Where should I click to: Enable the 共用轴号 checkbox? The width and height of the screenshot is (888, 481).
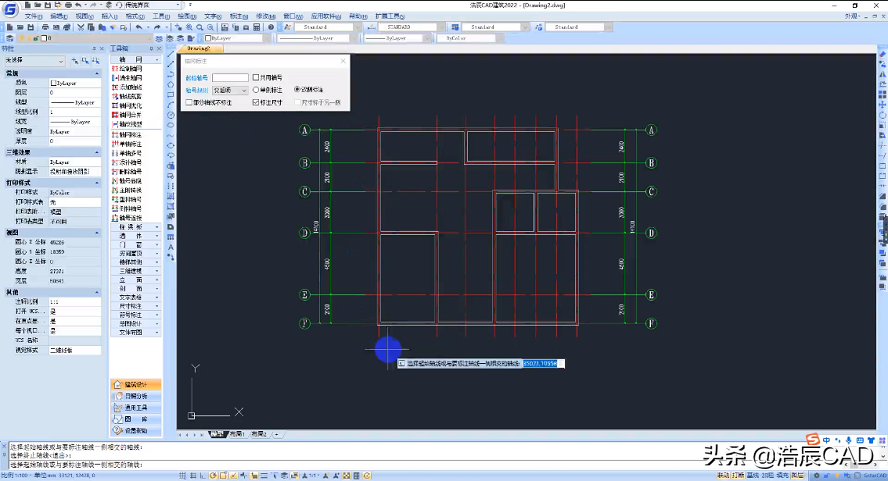pos(256,77)
